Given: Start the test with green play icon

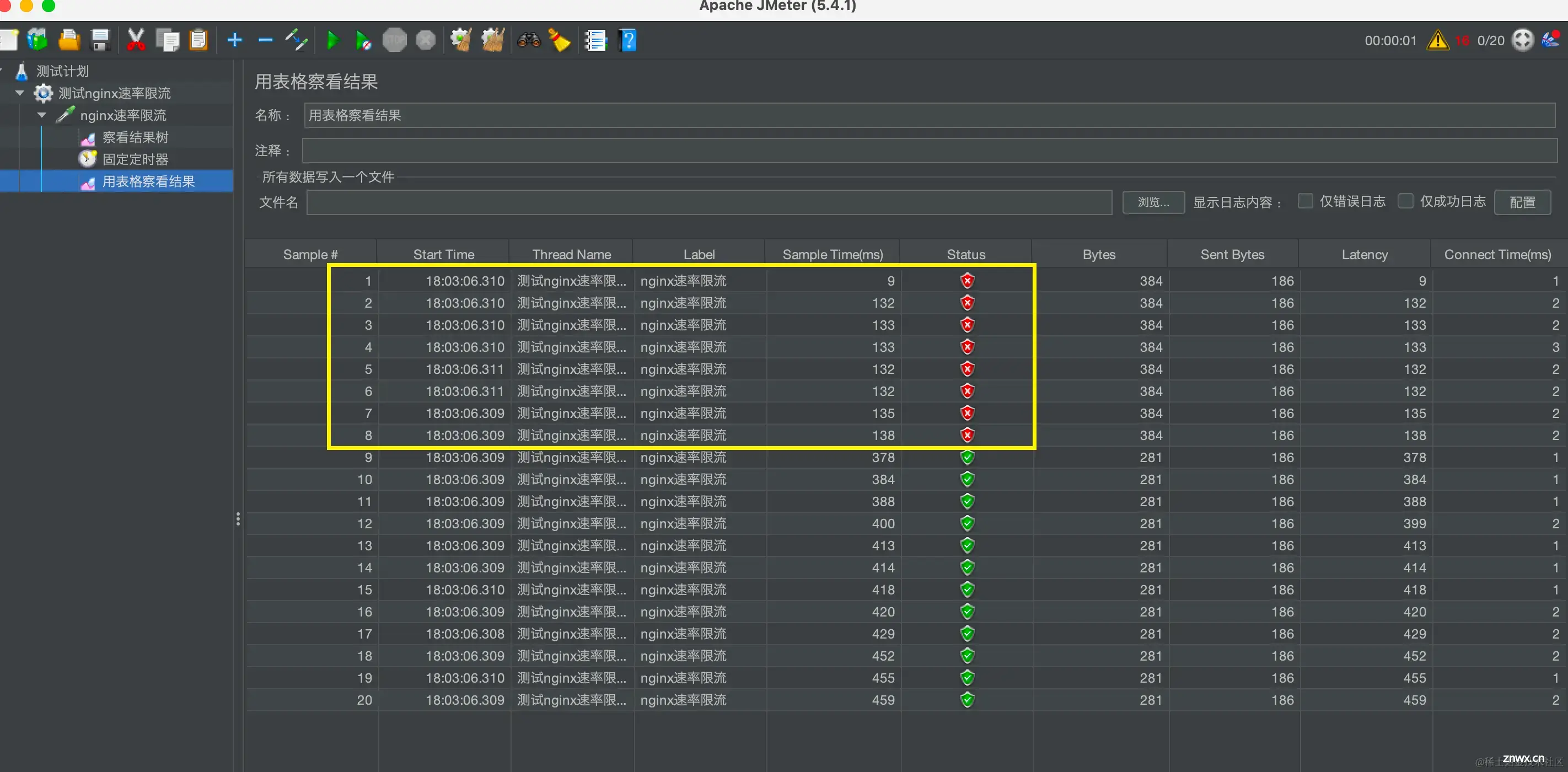Looking at the screenshot, I should [x=332, y=40].
